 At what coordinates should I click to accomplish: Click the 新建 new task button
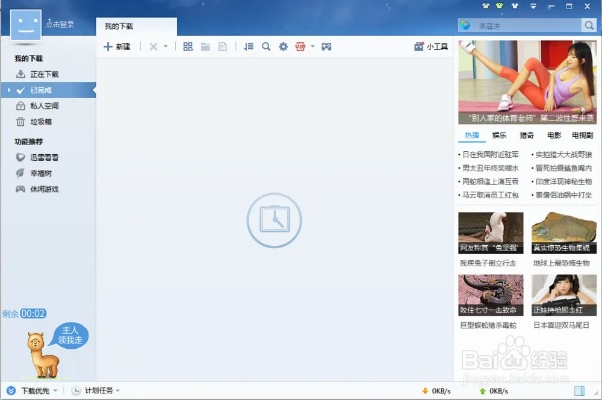point(117,46)
